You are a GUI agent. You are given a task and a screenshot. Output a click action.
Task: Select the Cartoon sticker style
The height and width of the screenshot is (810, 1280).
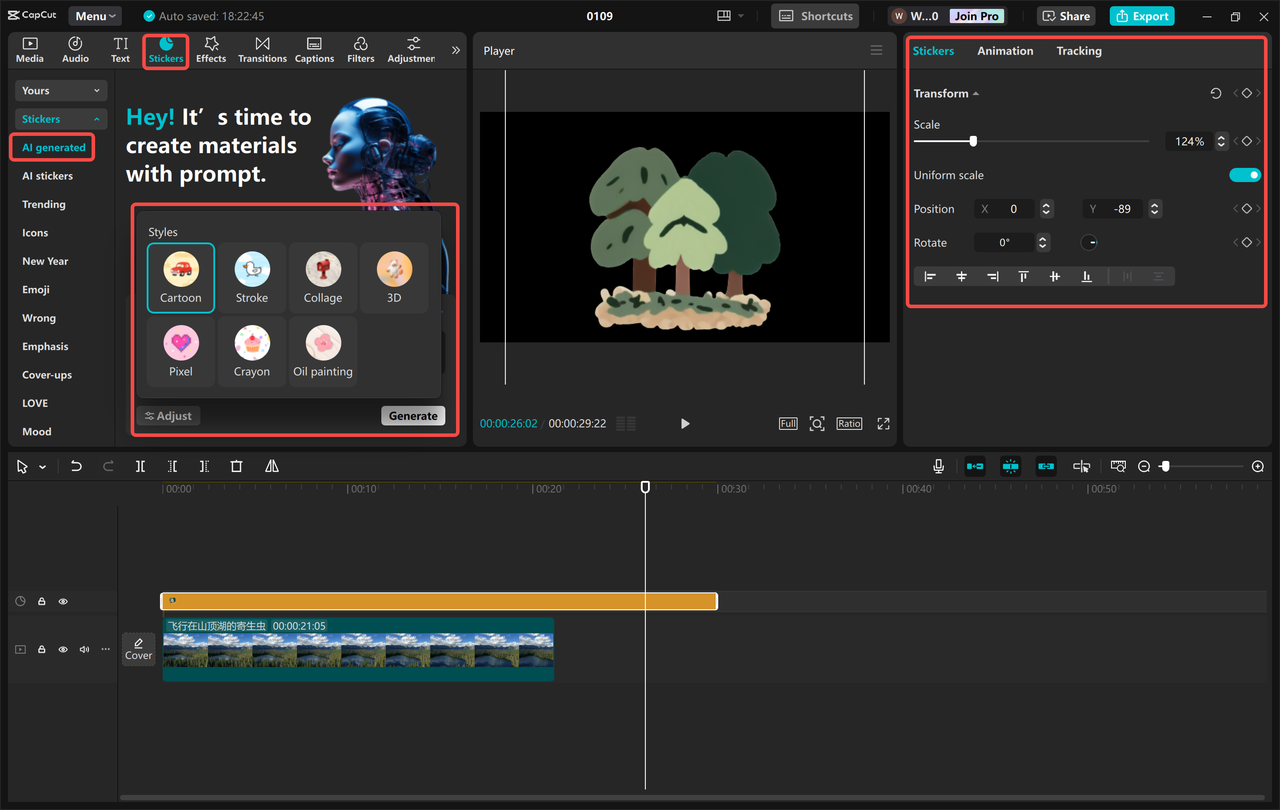coord(180,277)
